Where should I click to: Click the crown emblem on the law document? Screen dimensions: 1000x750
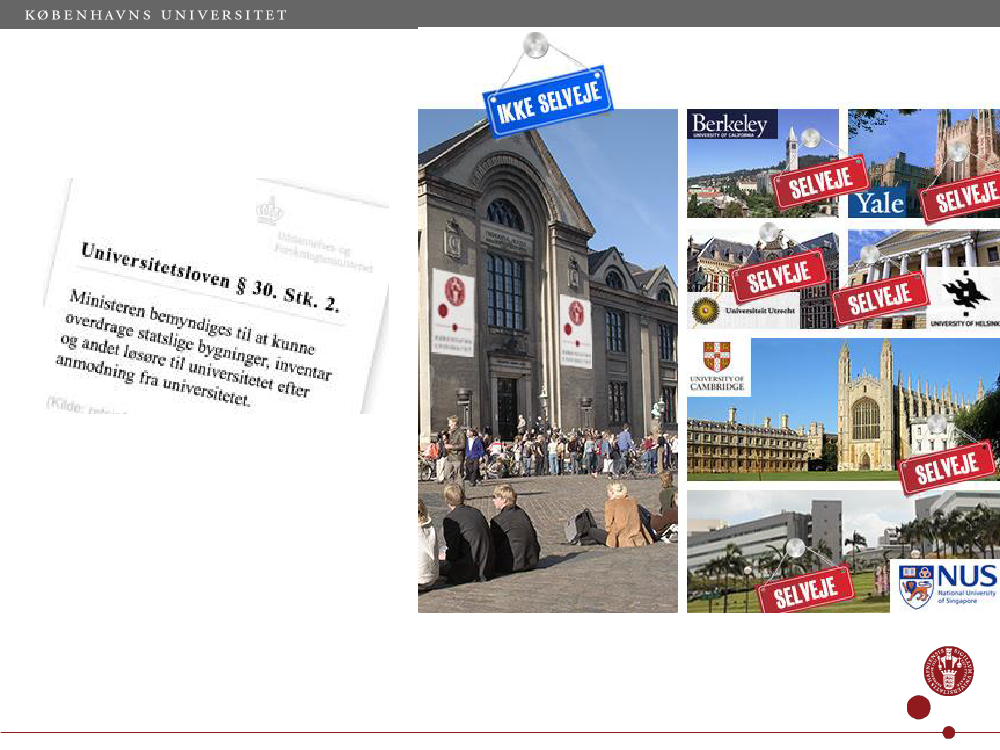270,211
